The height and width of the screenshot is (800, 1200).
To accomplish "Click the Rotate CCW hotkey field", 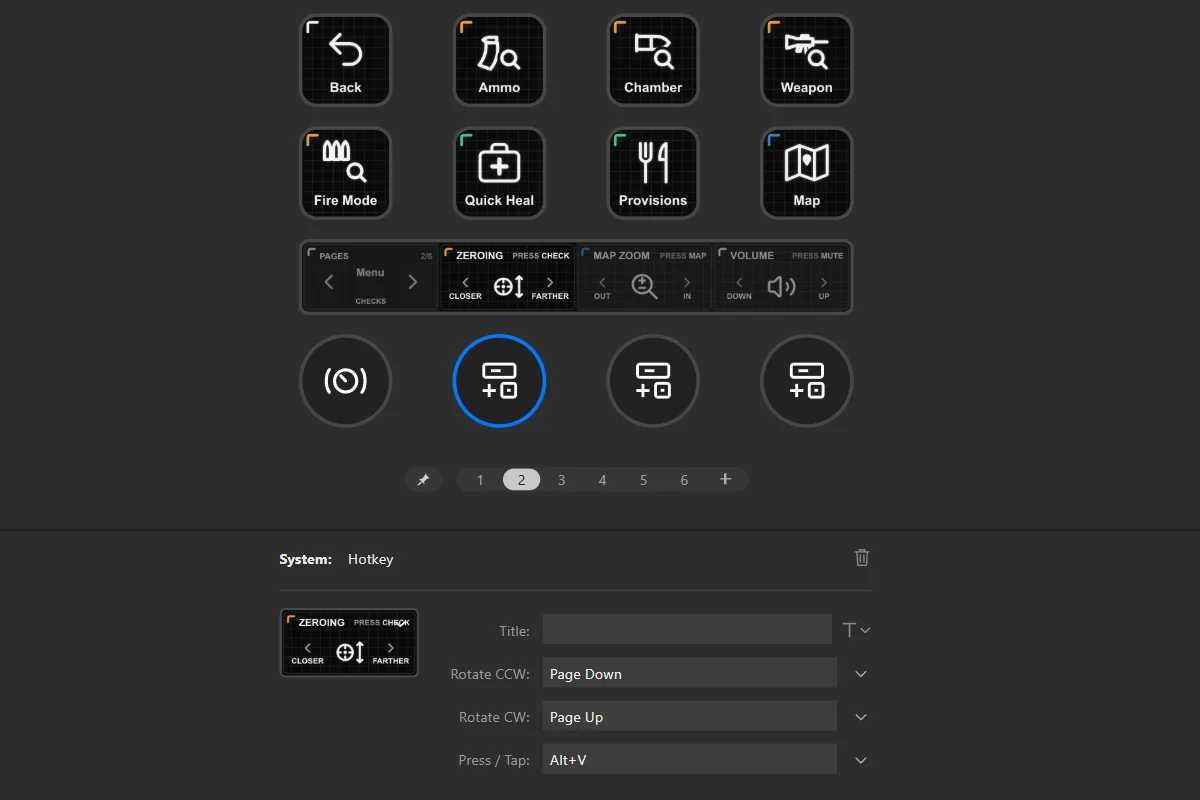I will 690,673.
